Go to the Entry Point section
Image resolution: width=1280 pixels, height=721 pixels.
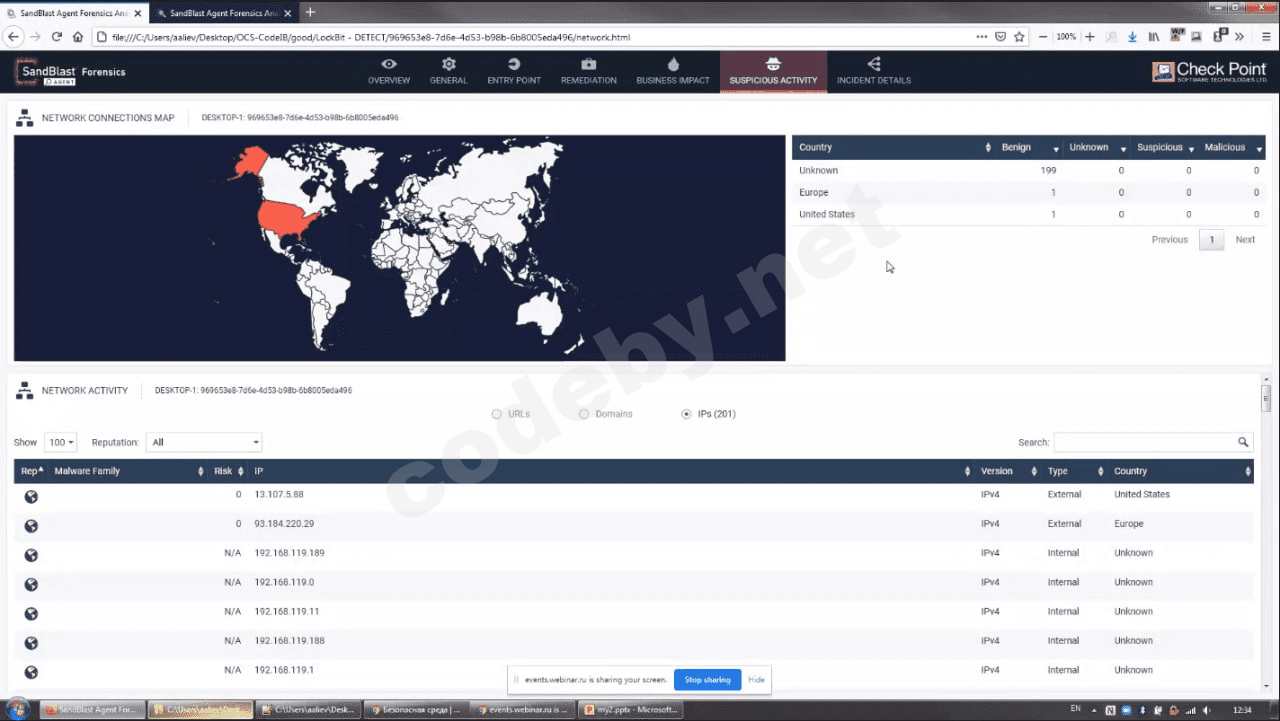514,71
